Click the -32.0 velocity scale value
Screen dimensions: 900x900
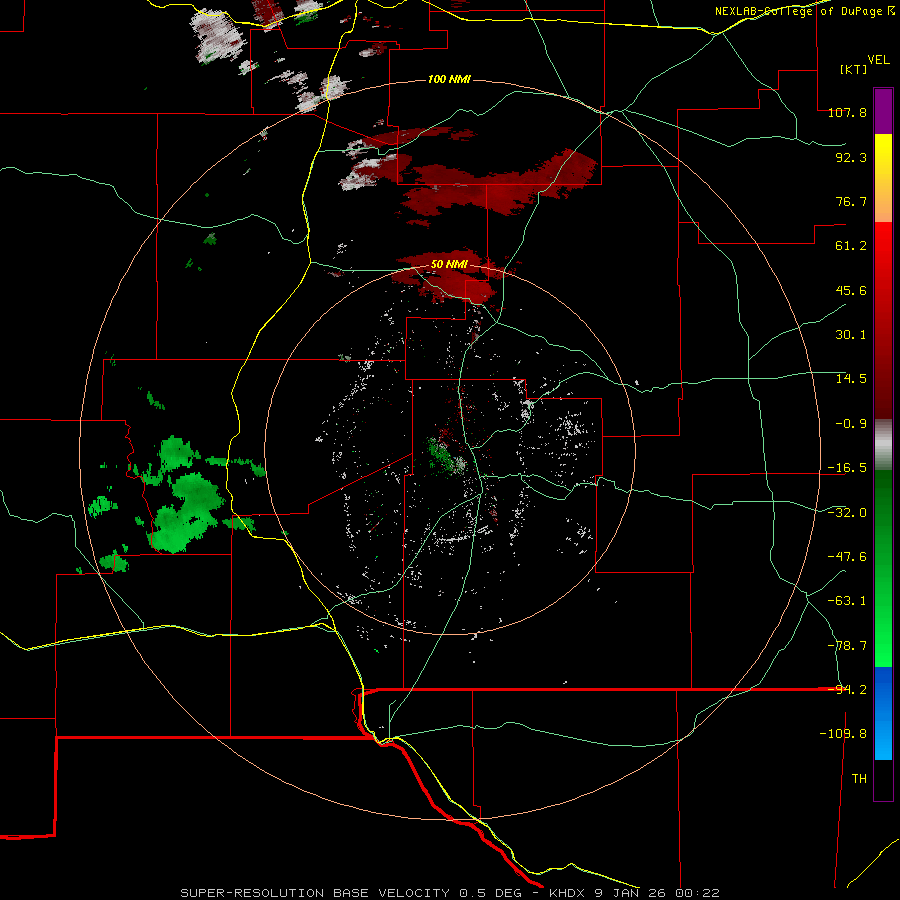847,513
